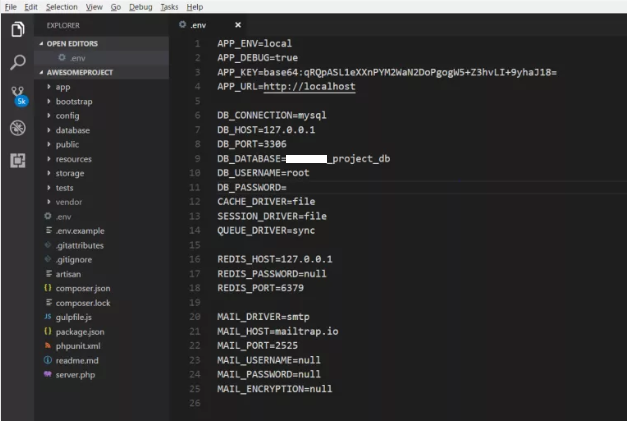Click the gear icon of .env file in tree

click(48, 216)
